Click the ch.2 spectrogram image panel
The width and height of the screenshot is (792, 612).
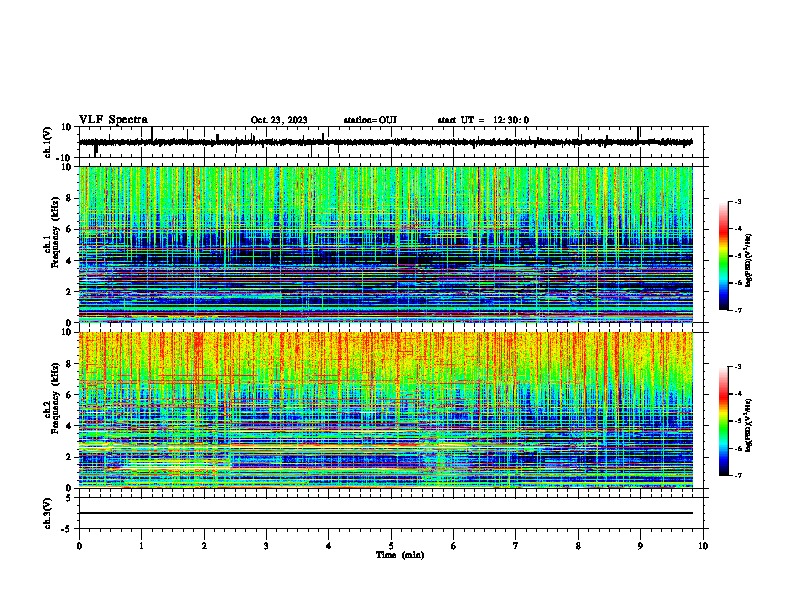tap(386, 410)
